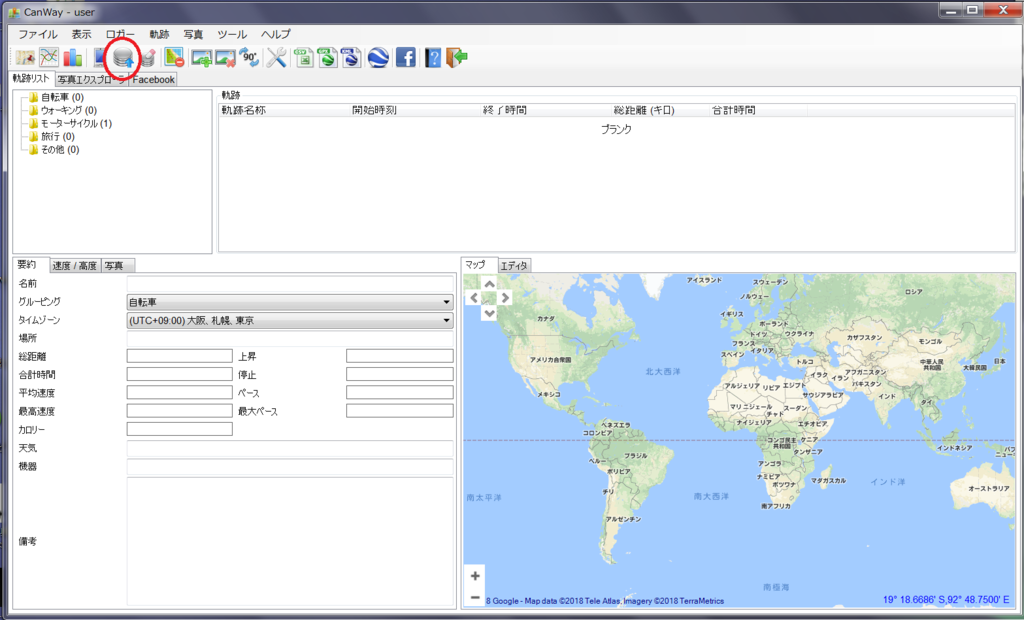Click the 開始時刻 column header
Viewport: 1024px width, 620px height.
(415, 110)
